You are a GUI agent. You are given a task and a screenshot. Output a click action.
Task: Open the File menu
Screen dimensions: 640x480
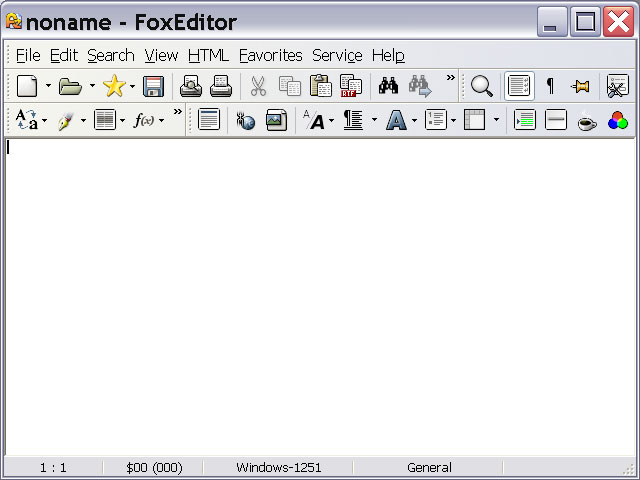click(28, 56)
